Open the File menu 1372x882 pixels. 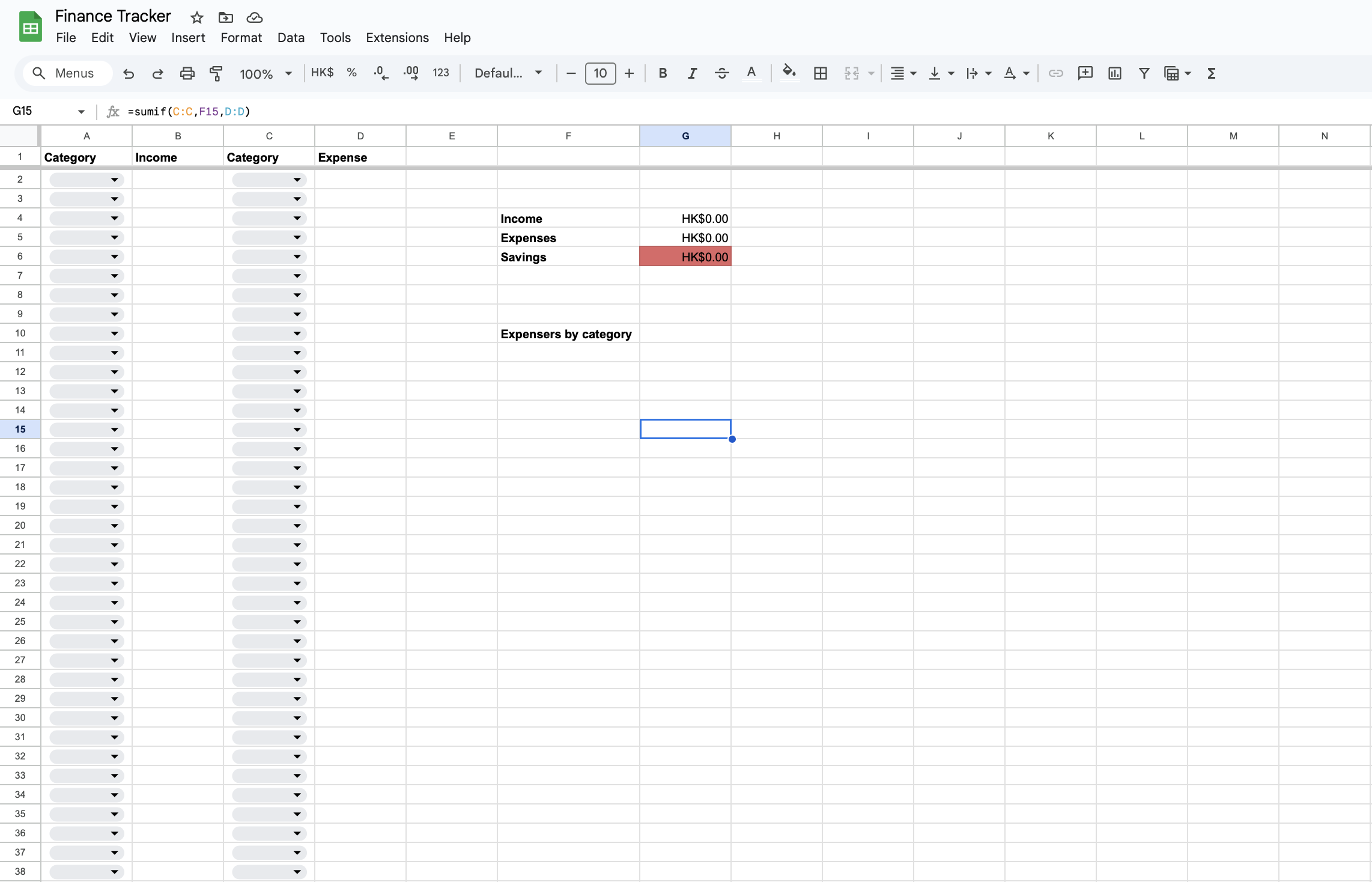pyautogui.click(x=66, y=38)
